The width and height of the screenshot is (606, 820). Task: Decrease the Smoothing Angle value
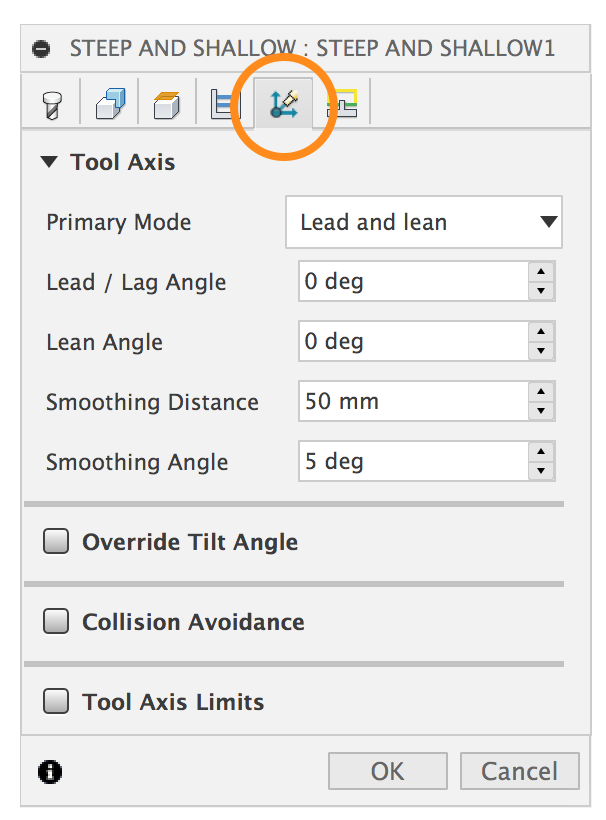point(540,472)
